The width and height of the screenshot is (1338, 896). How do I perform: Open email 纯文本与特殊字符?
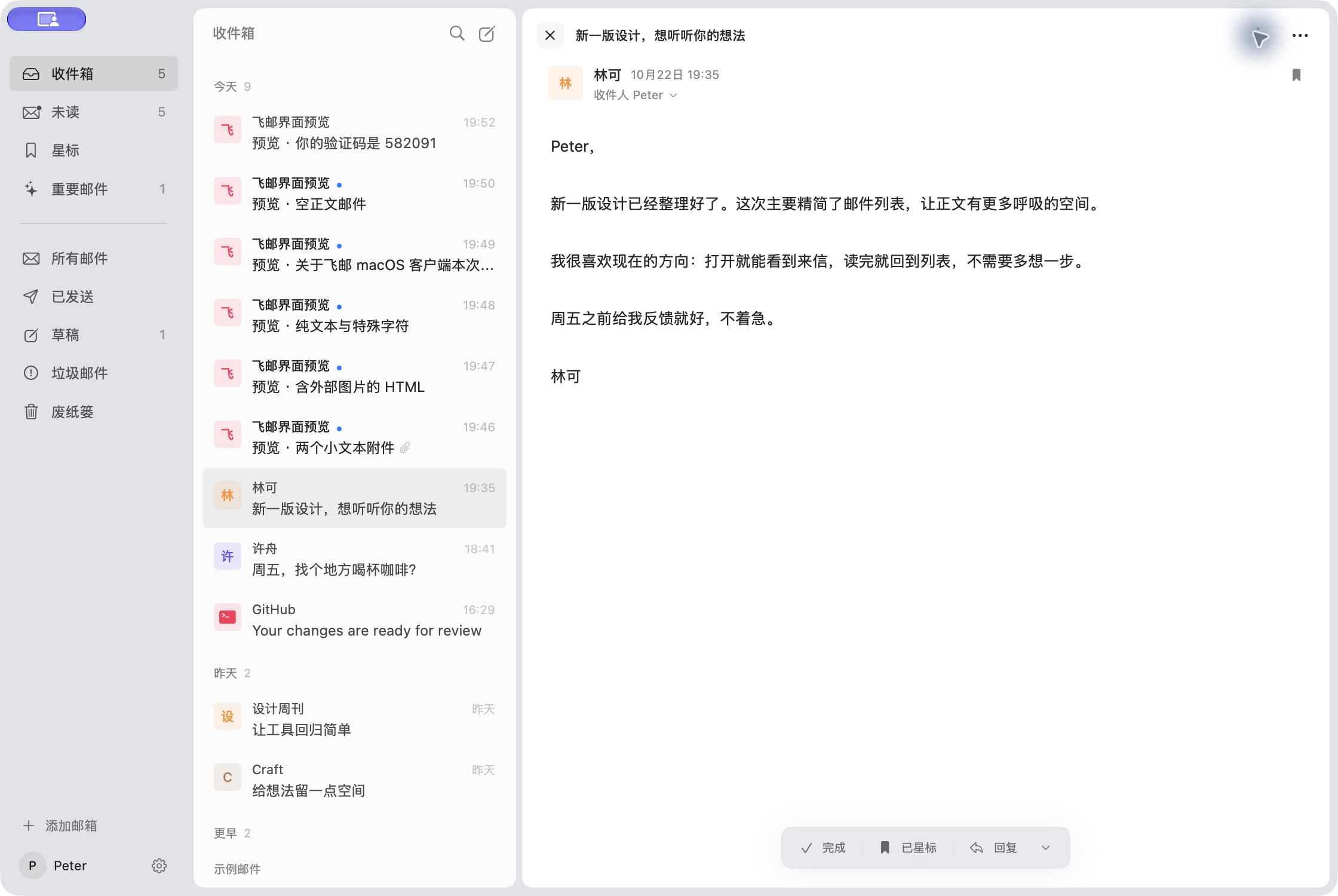tap(355, 315)
